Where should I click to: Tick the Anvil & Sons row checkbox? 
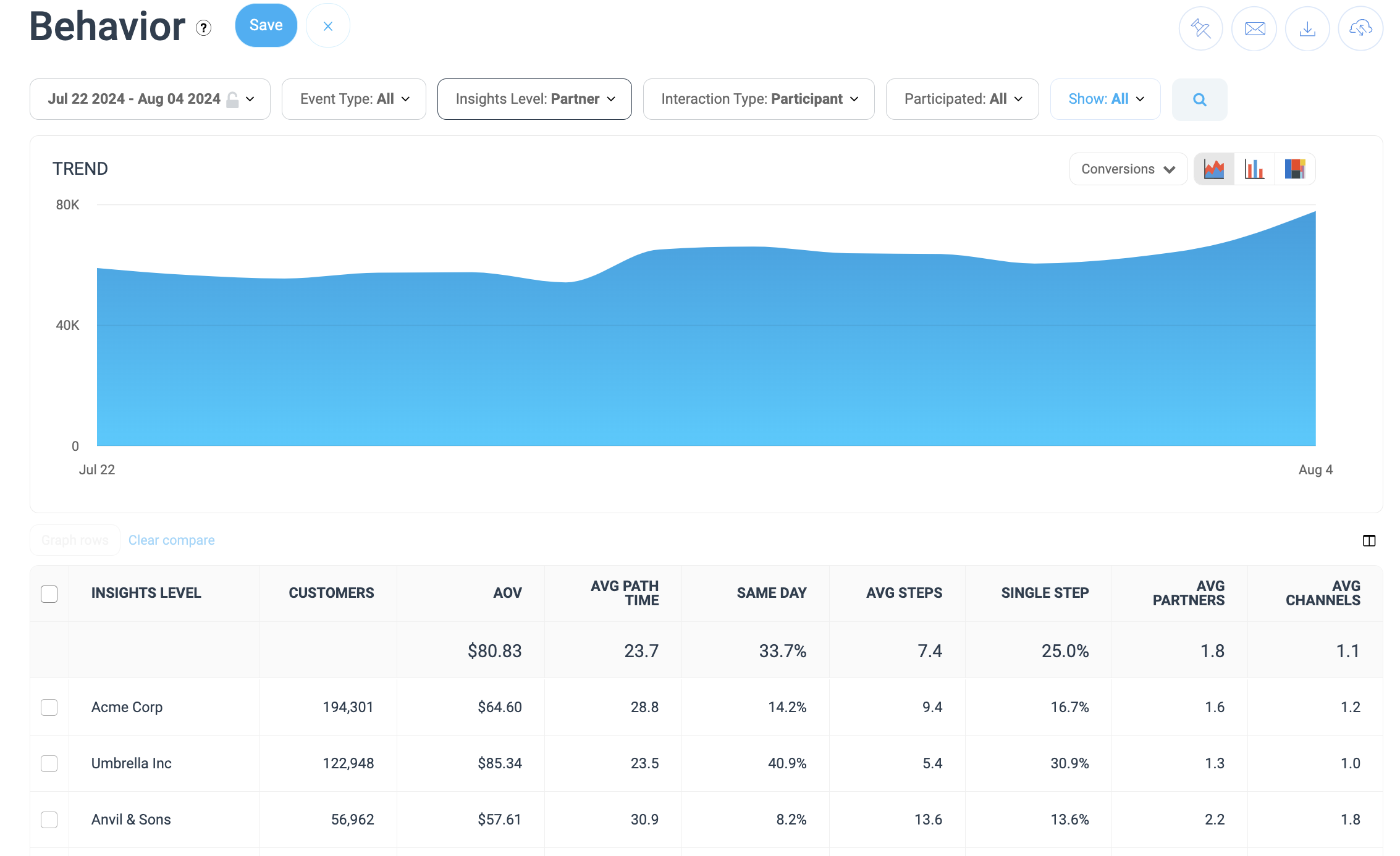click(x=49, y=820)
